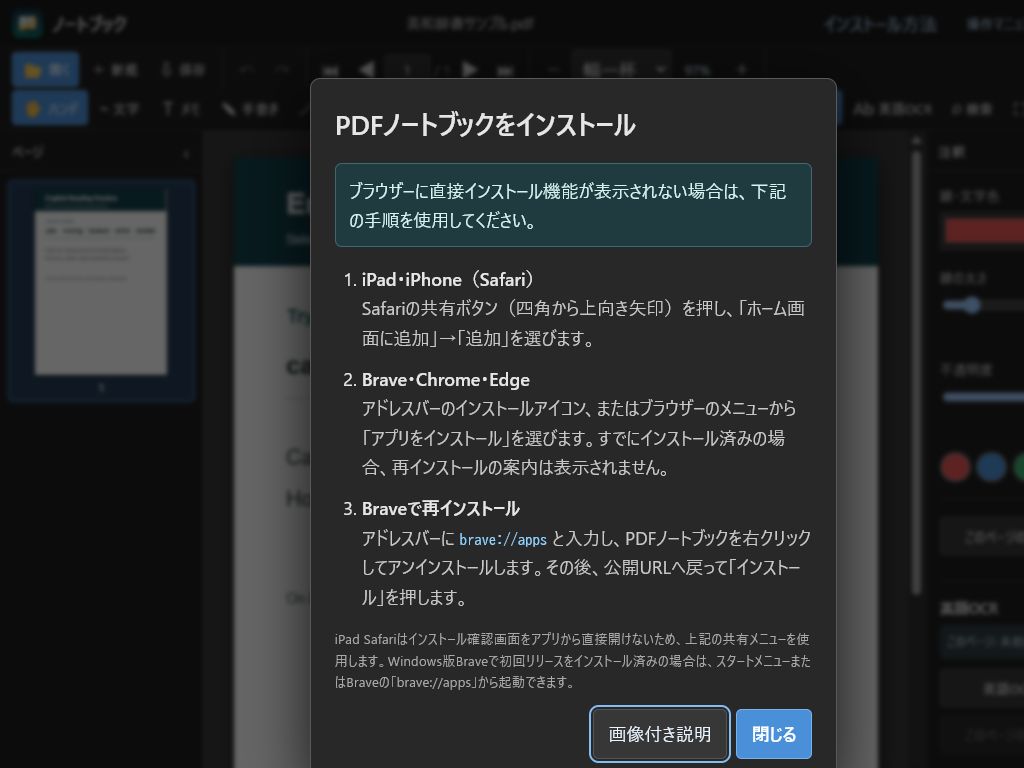Close the dialog with 閉じる
Image resolution: width=1024 pixels, height=768 pixels.
774,734
